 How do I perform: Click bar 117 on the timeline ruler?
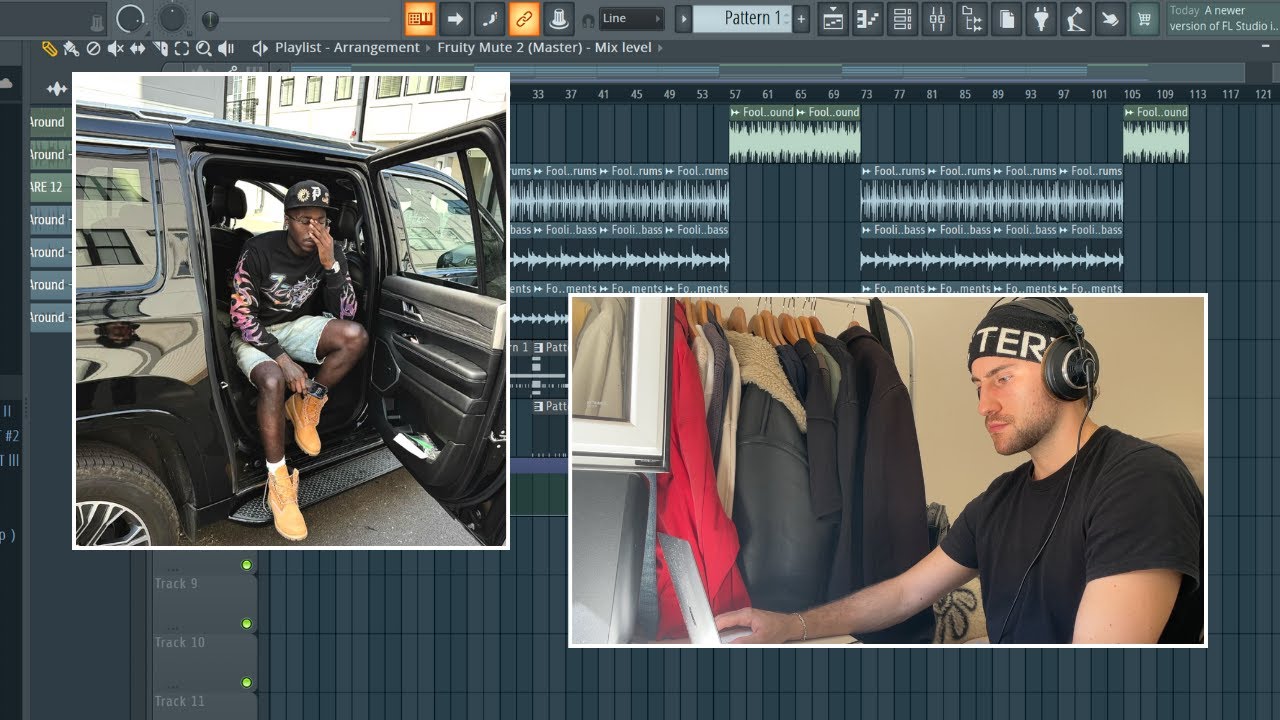1231,94
